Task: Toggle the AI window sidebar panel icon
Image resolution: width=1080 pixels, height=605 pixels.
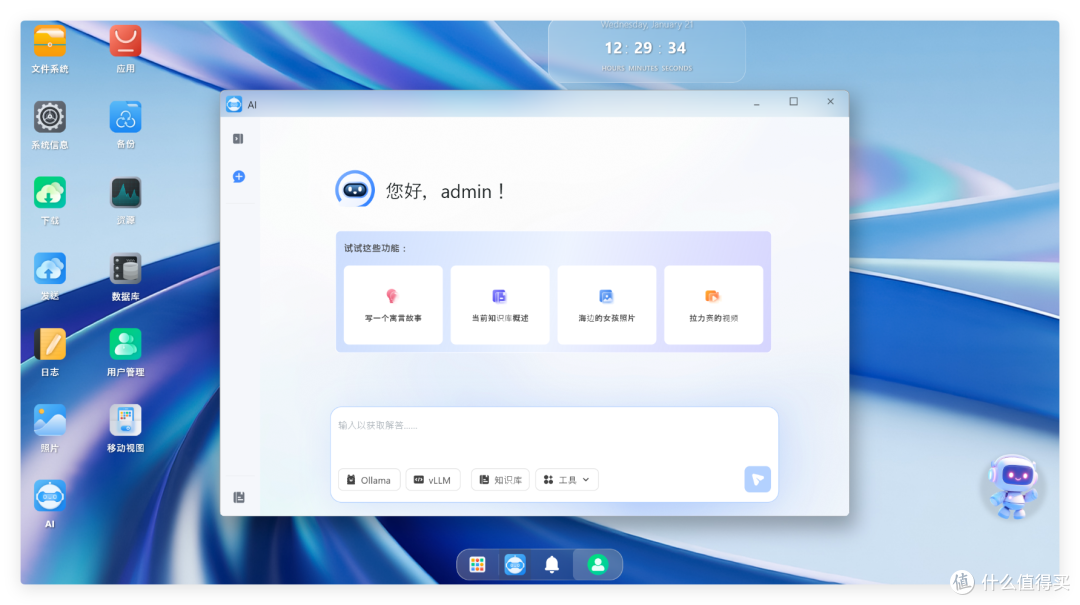Action: [238, 139]
